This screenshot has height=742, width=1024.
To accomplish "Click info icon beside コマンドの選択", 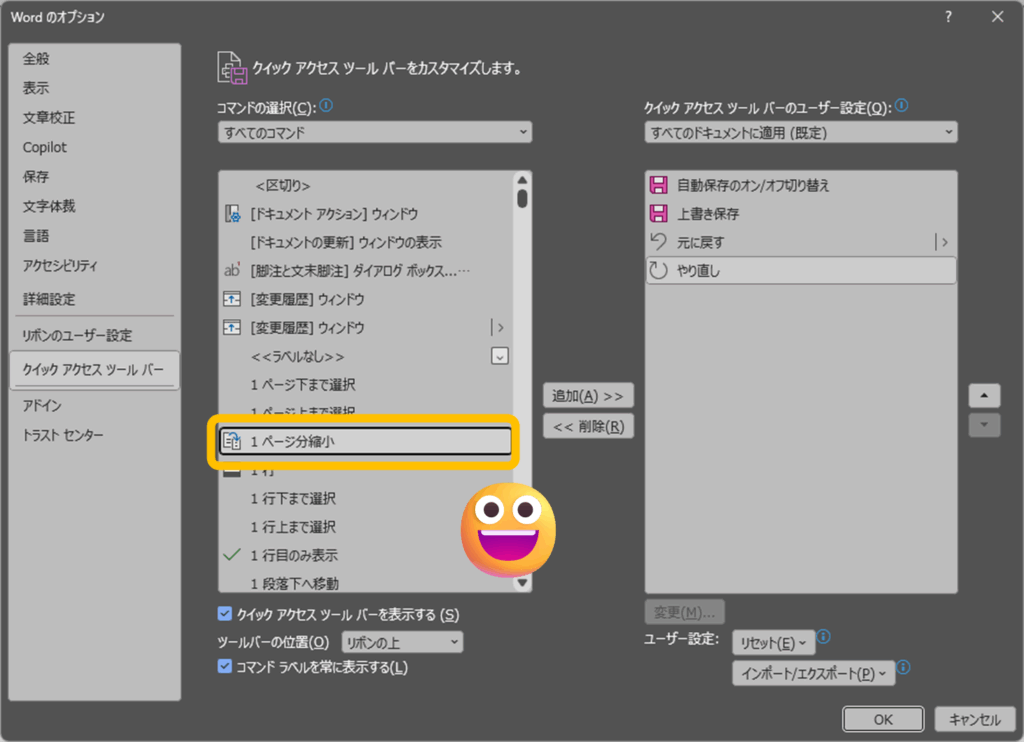I will 327,105.
